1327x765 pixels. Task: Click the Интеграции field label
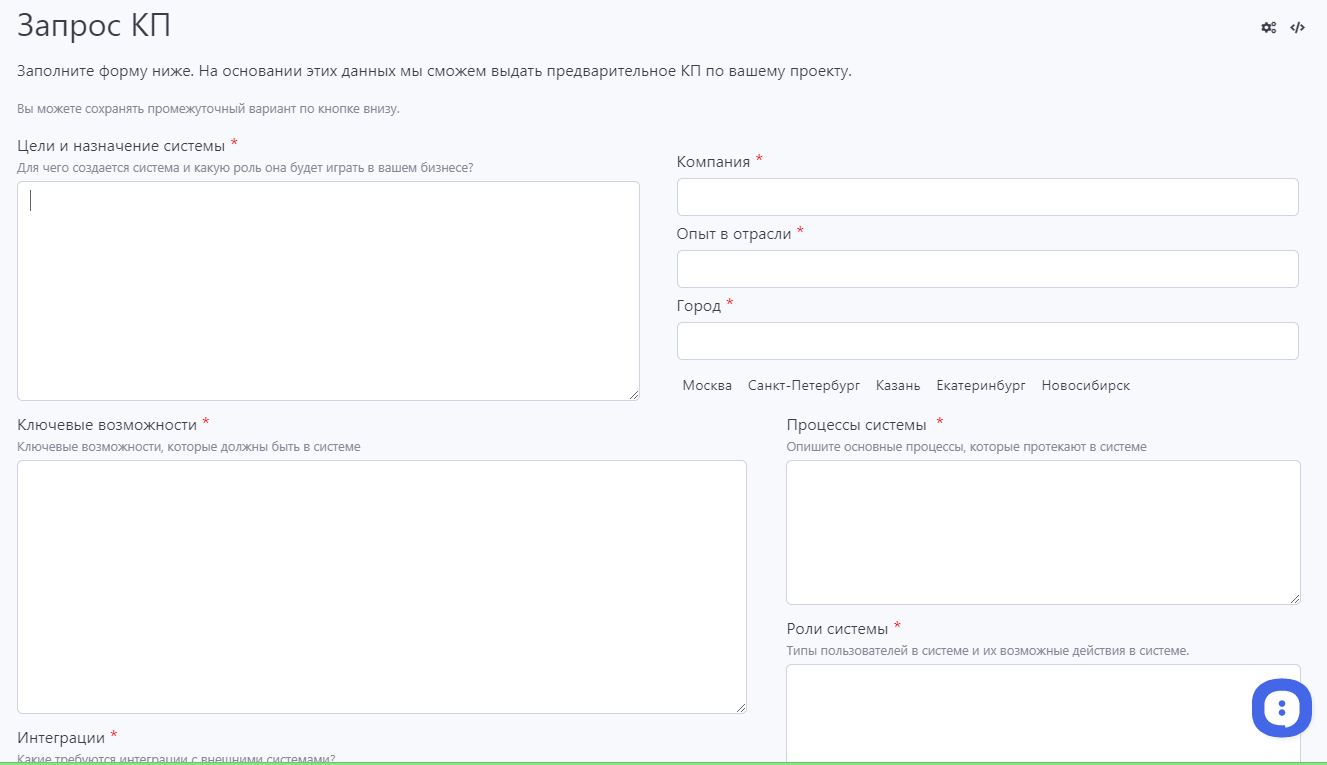[x=61, y=738]
